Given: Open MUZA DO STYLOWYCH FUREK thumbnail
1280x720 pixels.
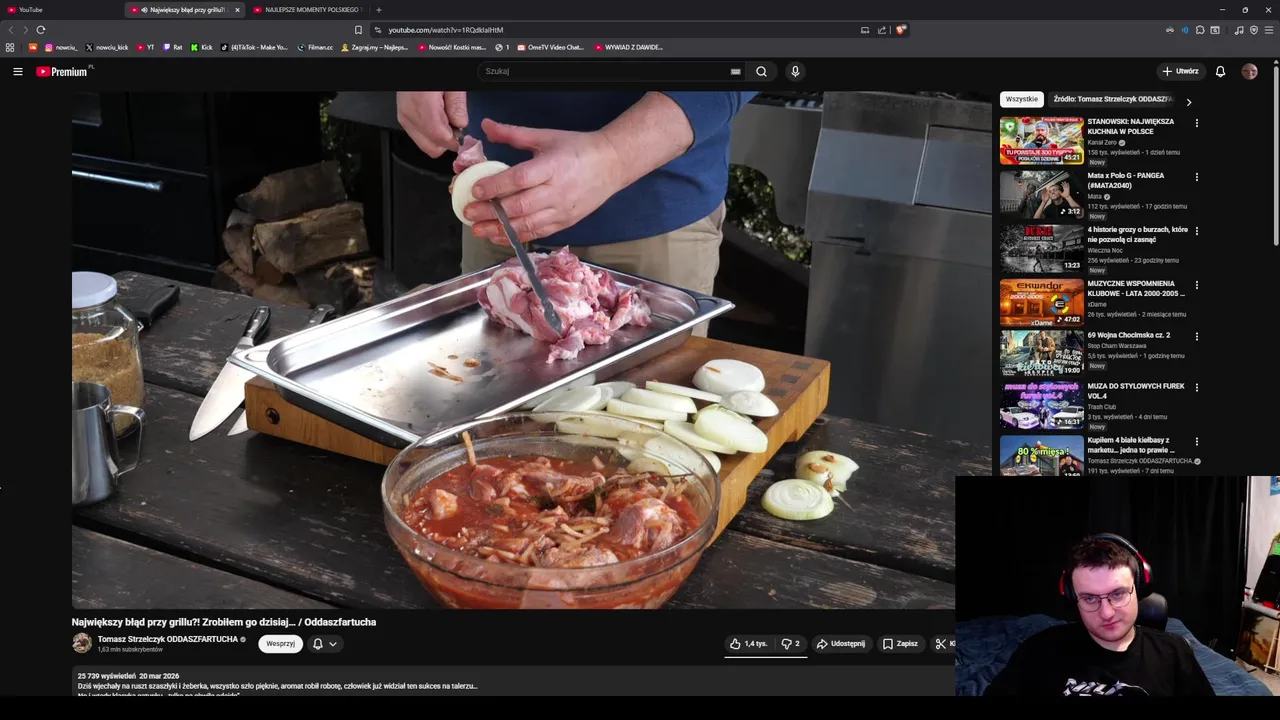Looking at the screenshot, I should (1041, 405).
